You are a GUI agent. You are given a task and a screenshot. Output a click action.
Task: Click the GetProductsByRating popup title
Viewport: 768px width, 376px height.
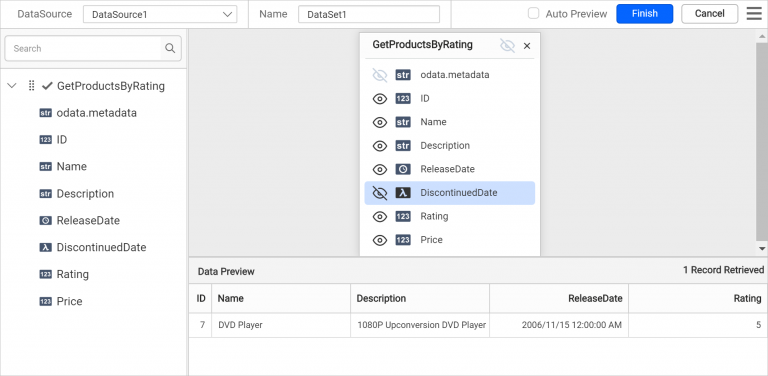tap(423, 45)
